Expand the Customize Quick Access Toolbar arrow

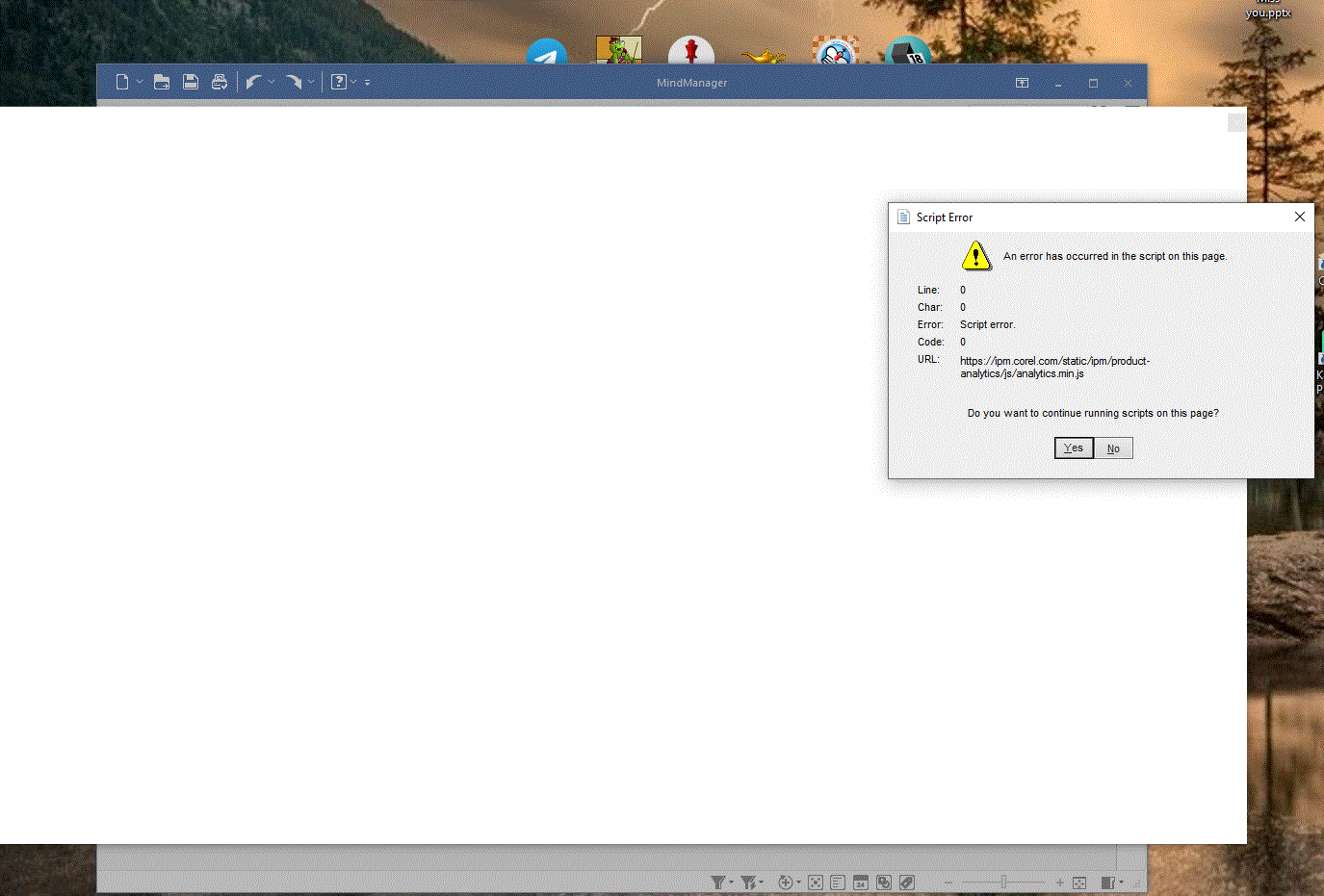368,83
